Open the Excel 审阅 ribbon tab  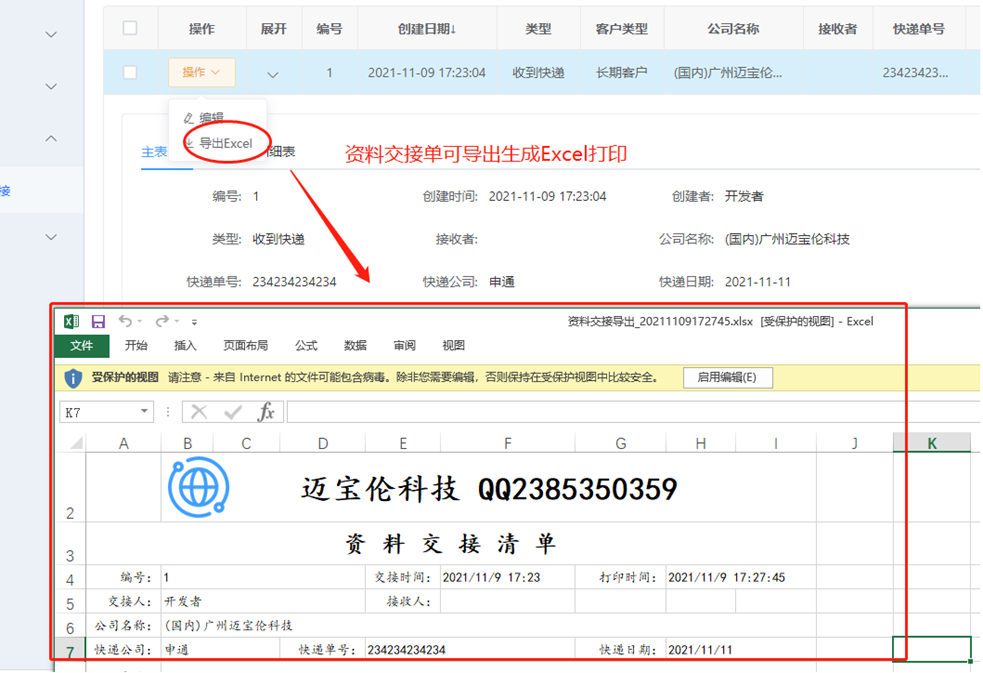404,345
